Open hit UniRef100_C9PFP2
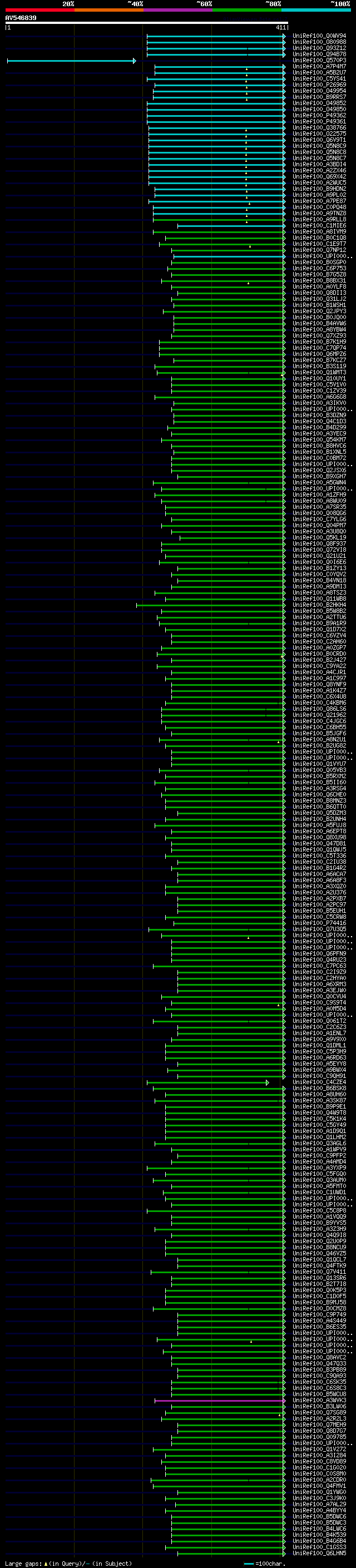 [319, 1155]
